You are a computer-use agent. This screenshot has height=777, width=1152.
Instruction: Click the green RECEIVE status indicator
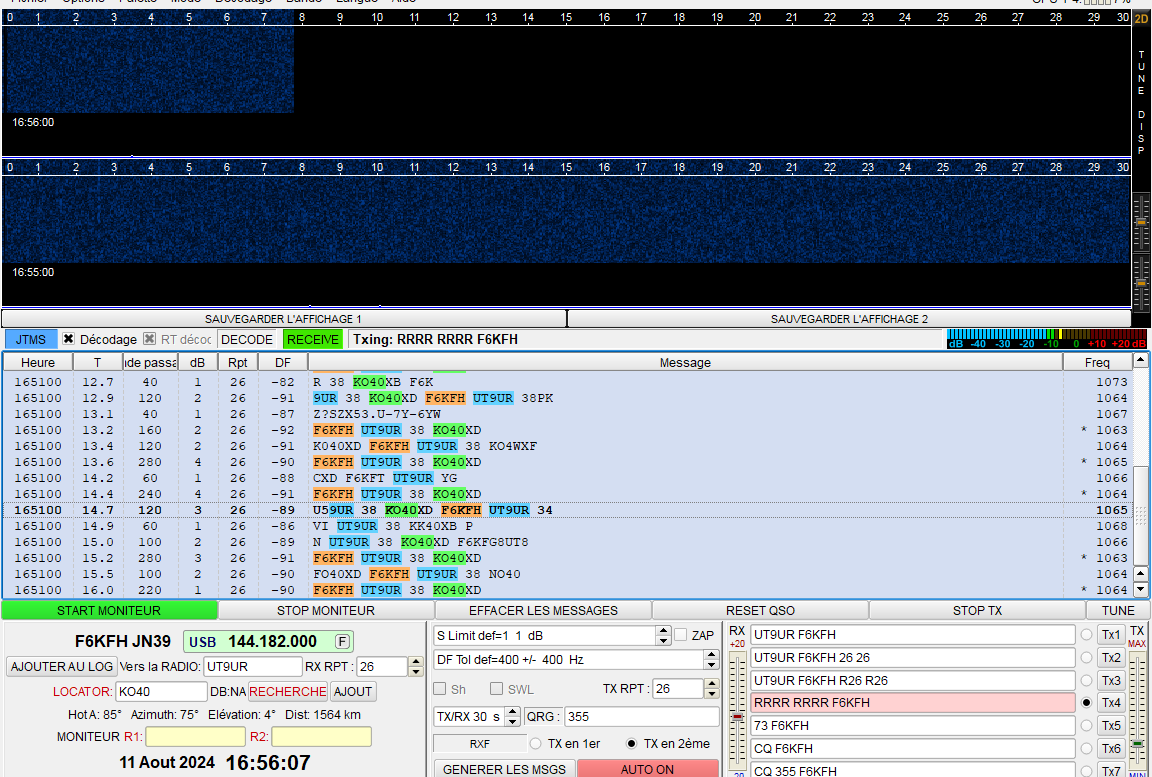coord(313,339)
